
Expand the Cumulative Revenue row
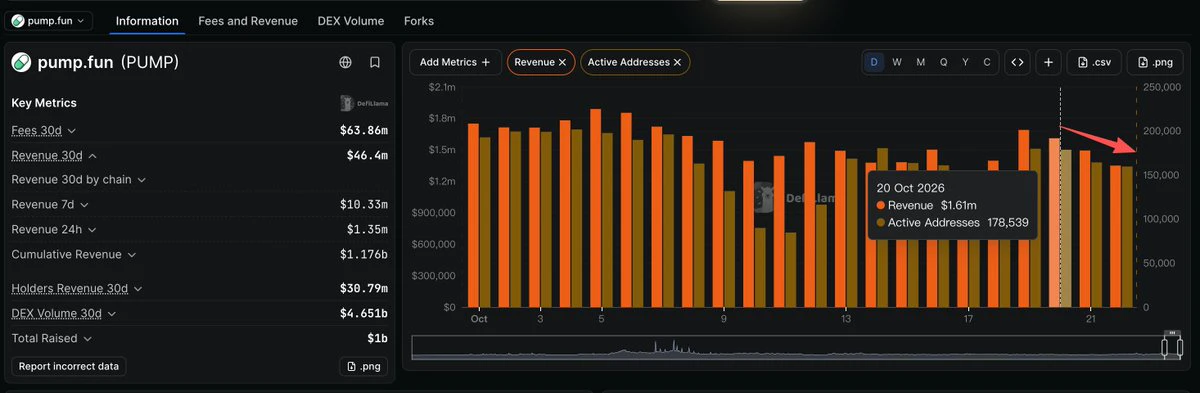74,254
